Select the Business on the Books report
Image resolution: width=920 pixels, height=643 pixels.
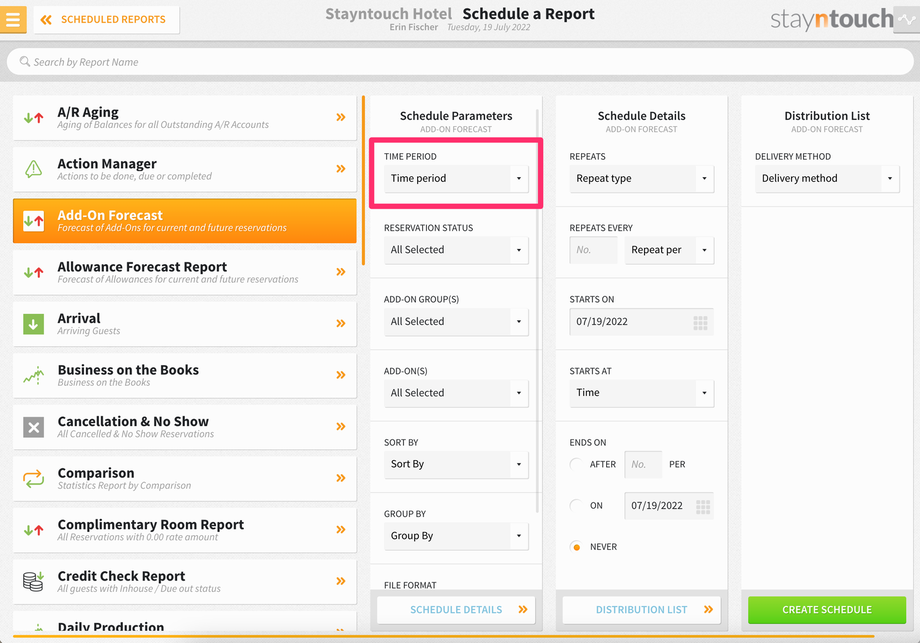coord(184,375)
